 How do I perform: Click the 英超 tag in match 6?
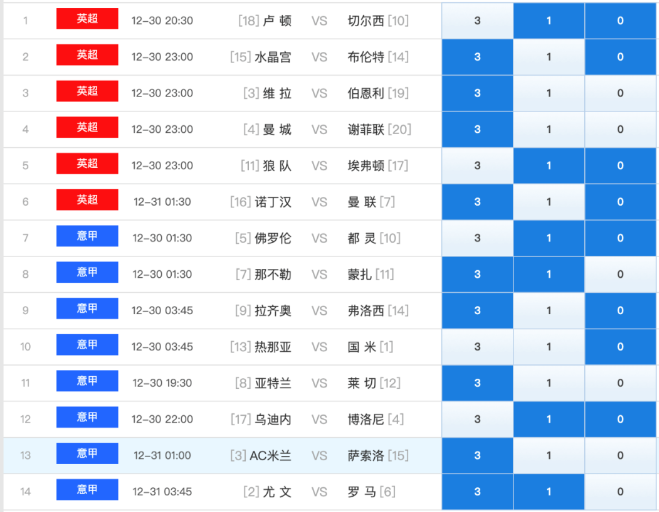coord(87,200)
